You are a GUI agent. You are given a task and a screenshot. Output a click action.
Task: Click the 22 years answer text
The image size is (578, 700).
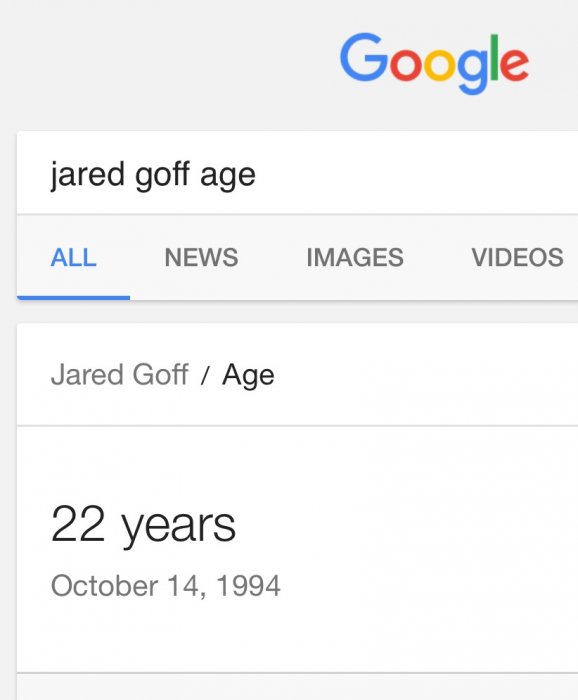coord(143,525)
